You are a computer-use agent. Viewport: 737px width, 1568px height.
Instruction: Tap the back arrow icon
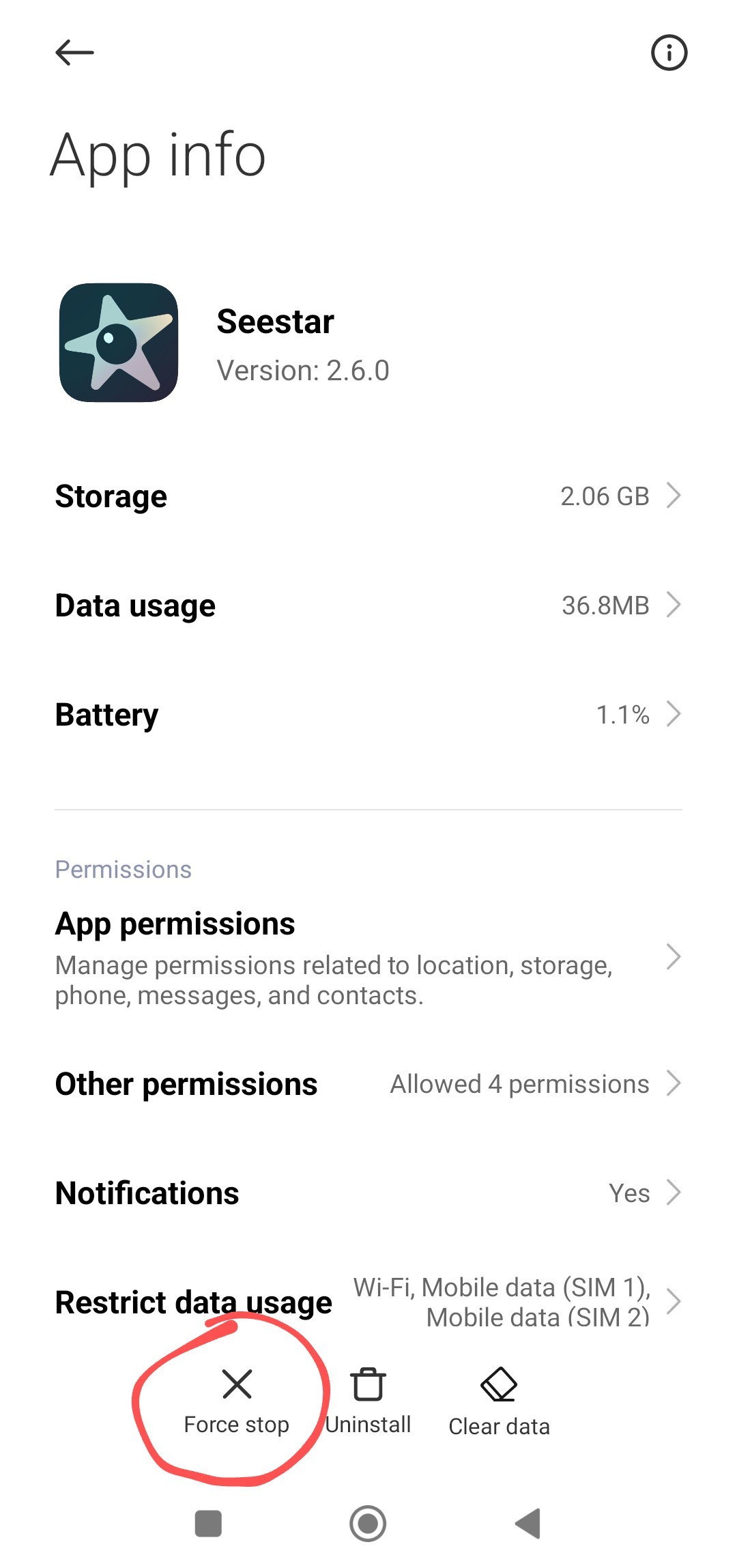click(74, 53)
